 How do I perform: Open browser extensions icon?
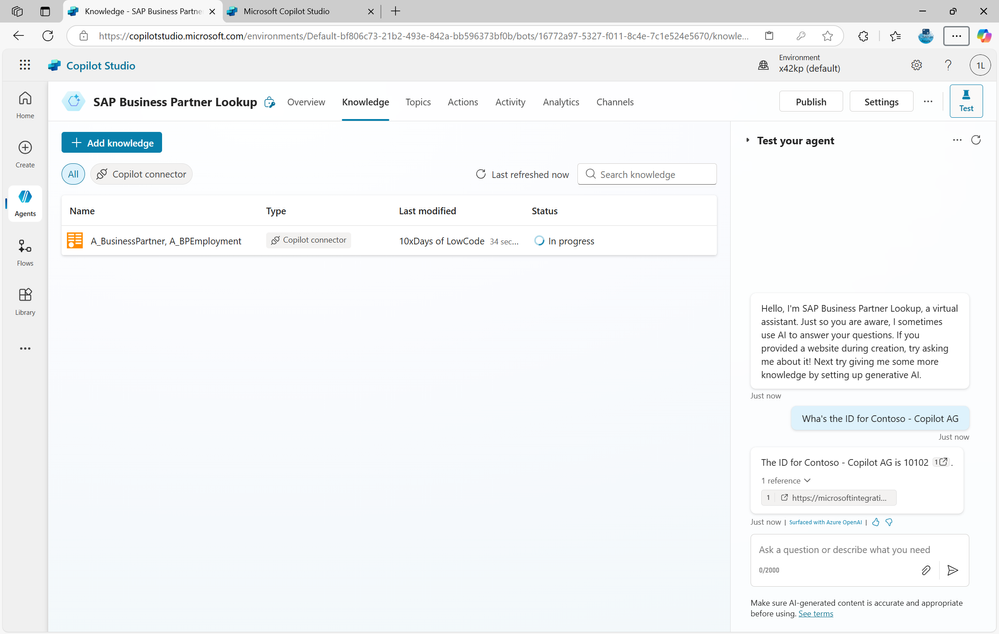coord(863,36)
